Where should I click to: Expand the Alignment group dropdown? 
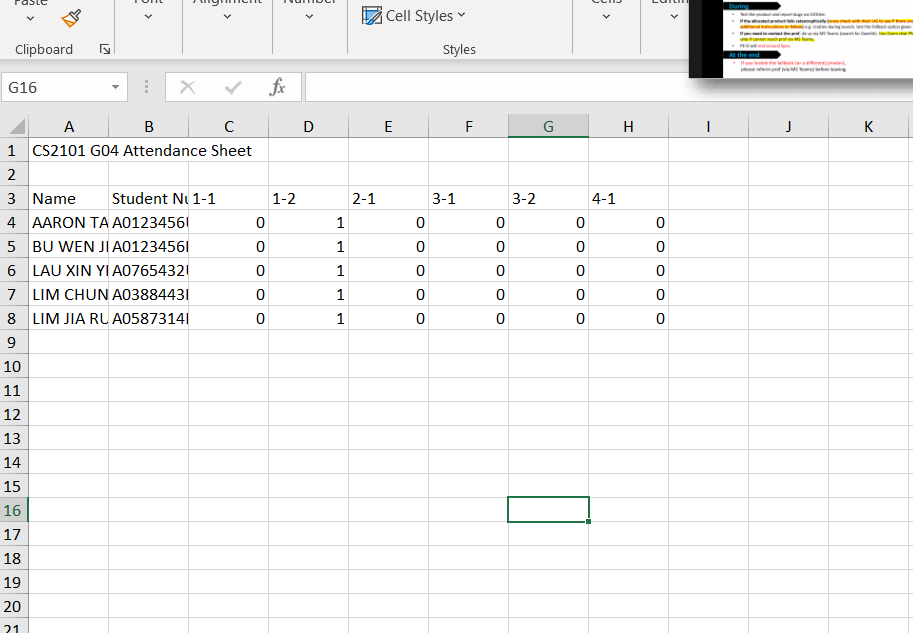coord(227,17)
